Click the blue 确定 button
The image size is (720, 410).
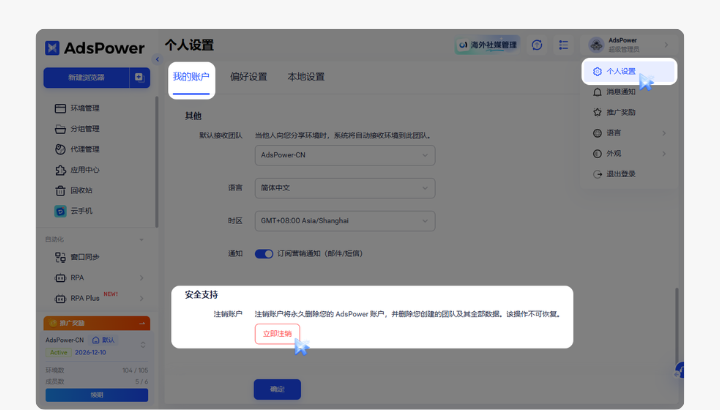coord(277,389)
